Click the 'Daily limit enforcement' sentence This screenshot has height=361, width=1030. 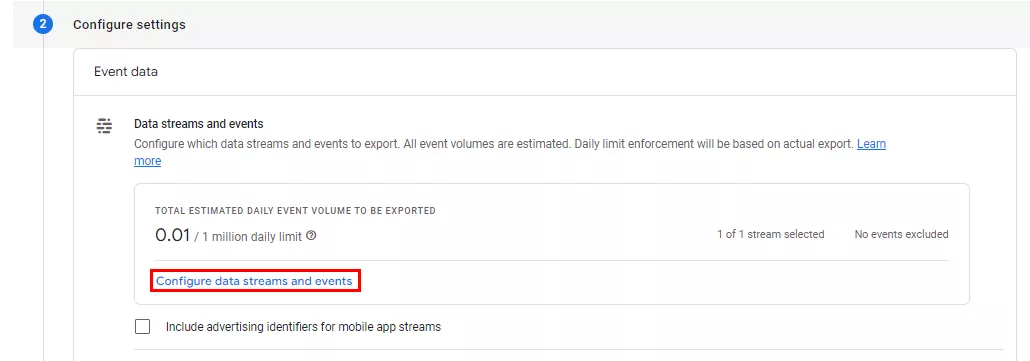(x=713, y=144)
